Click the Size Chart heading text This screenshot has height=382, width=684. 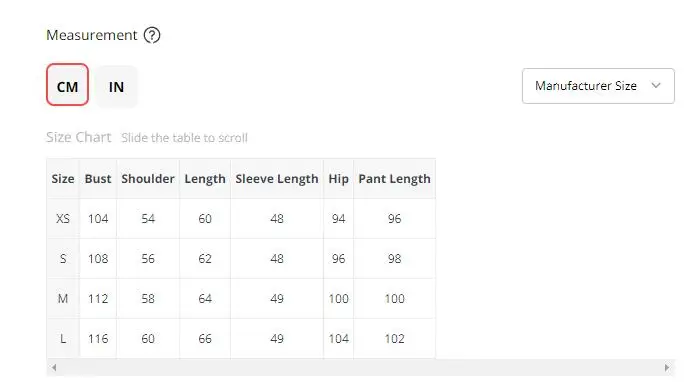coord(79,137)
